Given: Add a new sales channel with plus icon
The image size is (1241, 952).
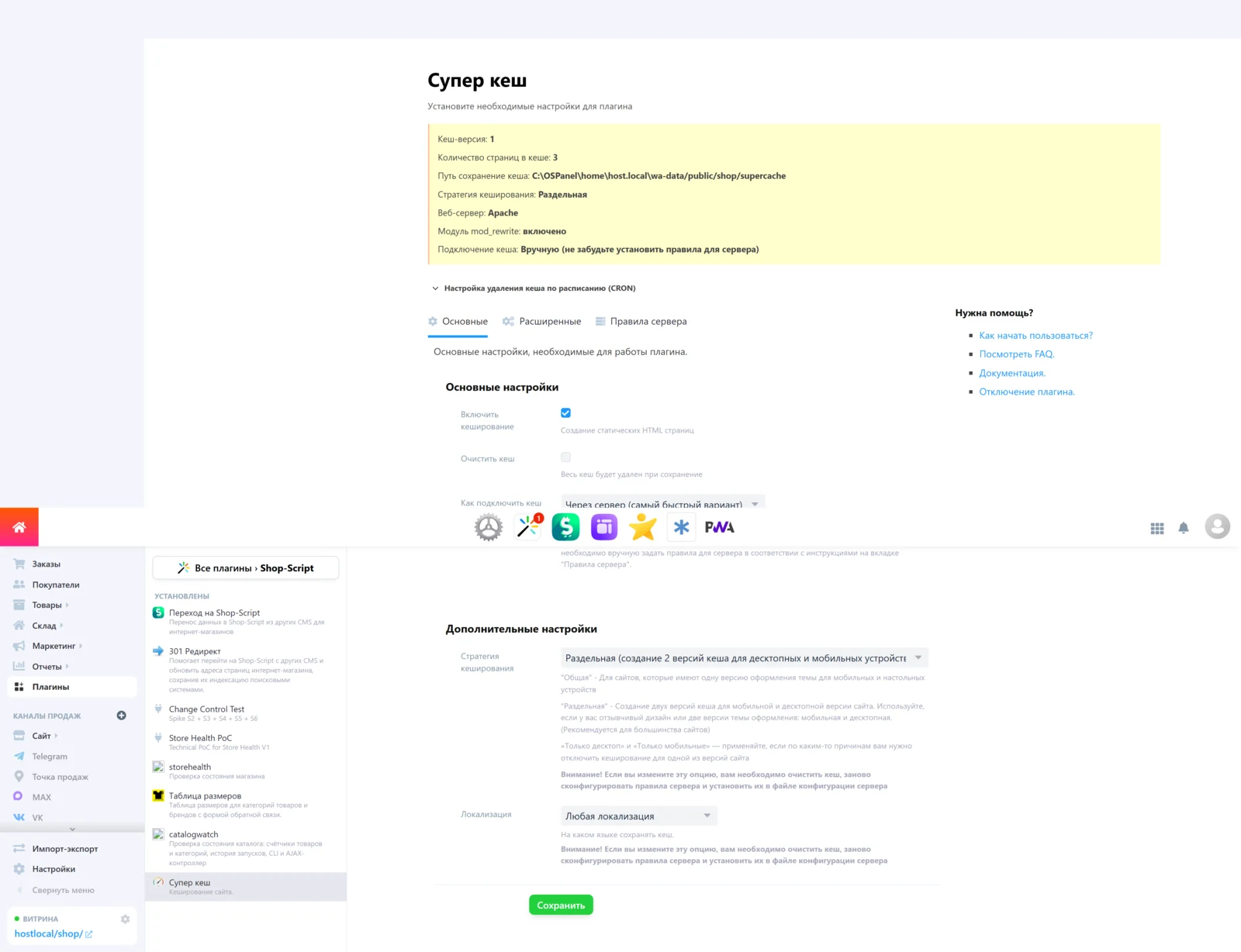Looking at the screenshot, I should [x=121, y=716].
